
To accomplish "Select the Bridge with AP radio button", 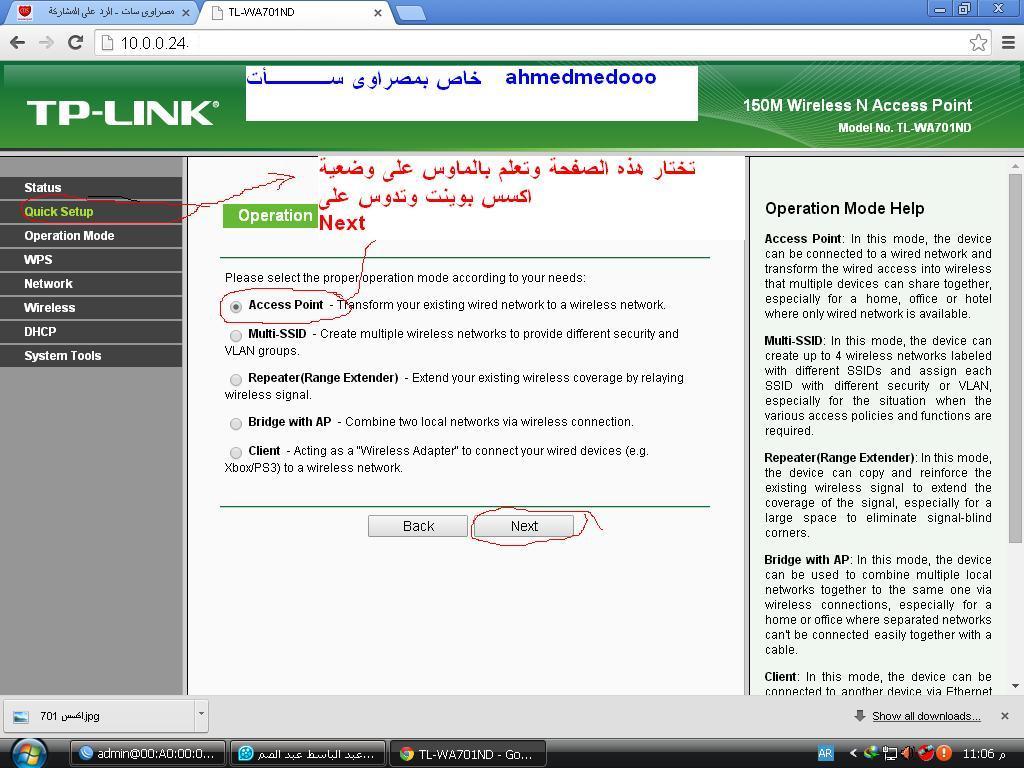I will coord(236,424).
